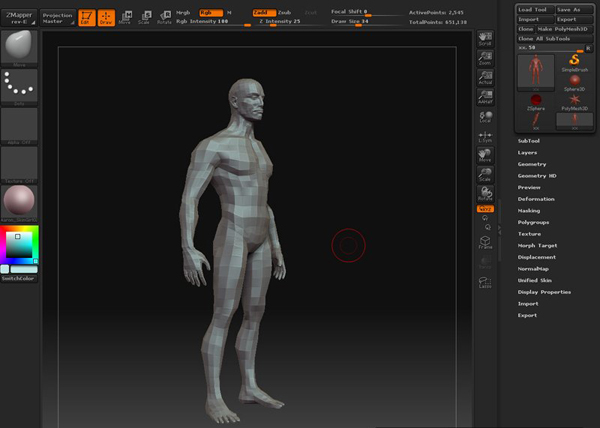Activate Edit mode in the top toolbar
This screenshot has height=428, width=600.
[x=87, y=18]
